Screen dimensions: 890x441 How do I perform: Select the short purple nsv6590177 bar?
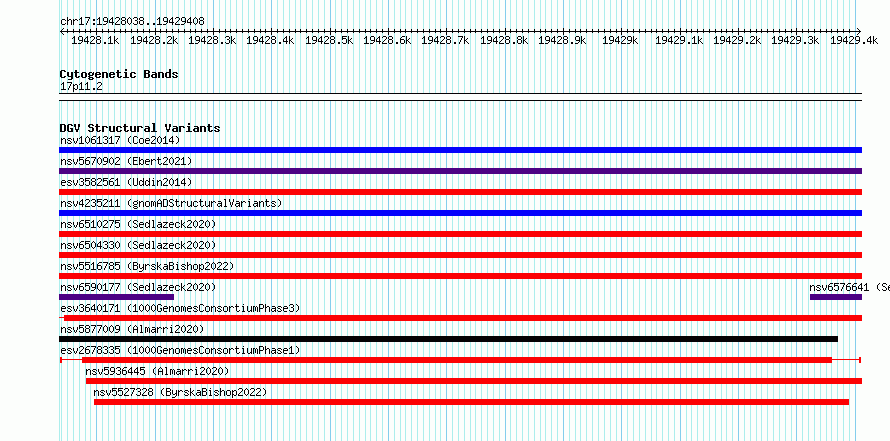tap(116, 297)
